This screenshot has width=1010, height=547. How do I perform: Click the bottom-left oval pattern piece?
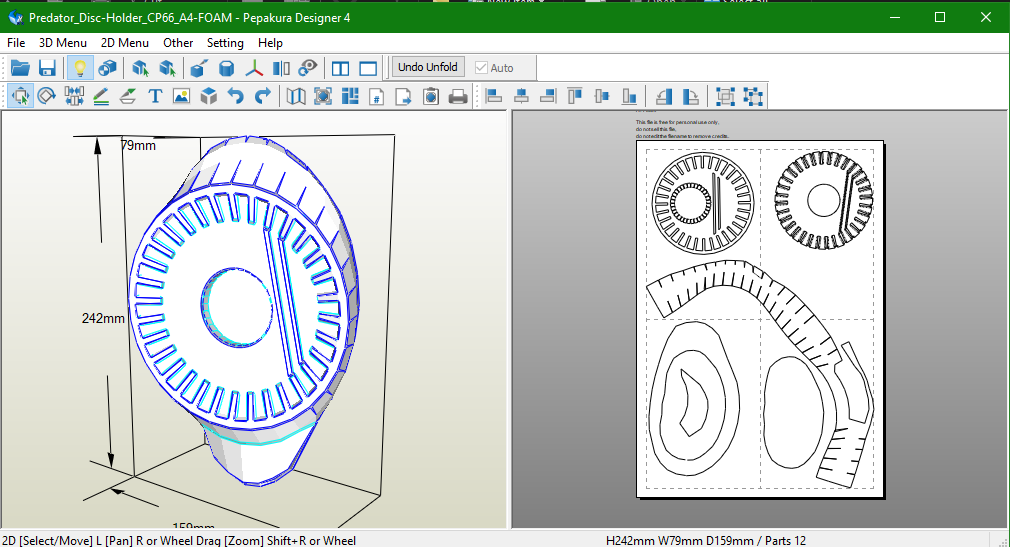[x=694, y=399]
